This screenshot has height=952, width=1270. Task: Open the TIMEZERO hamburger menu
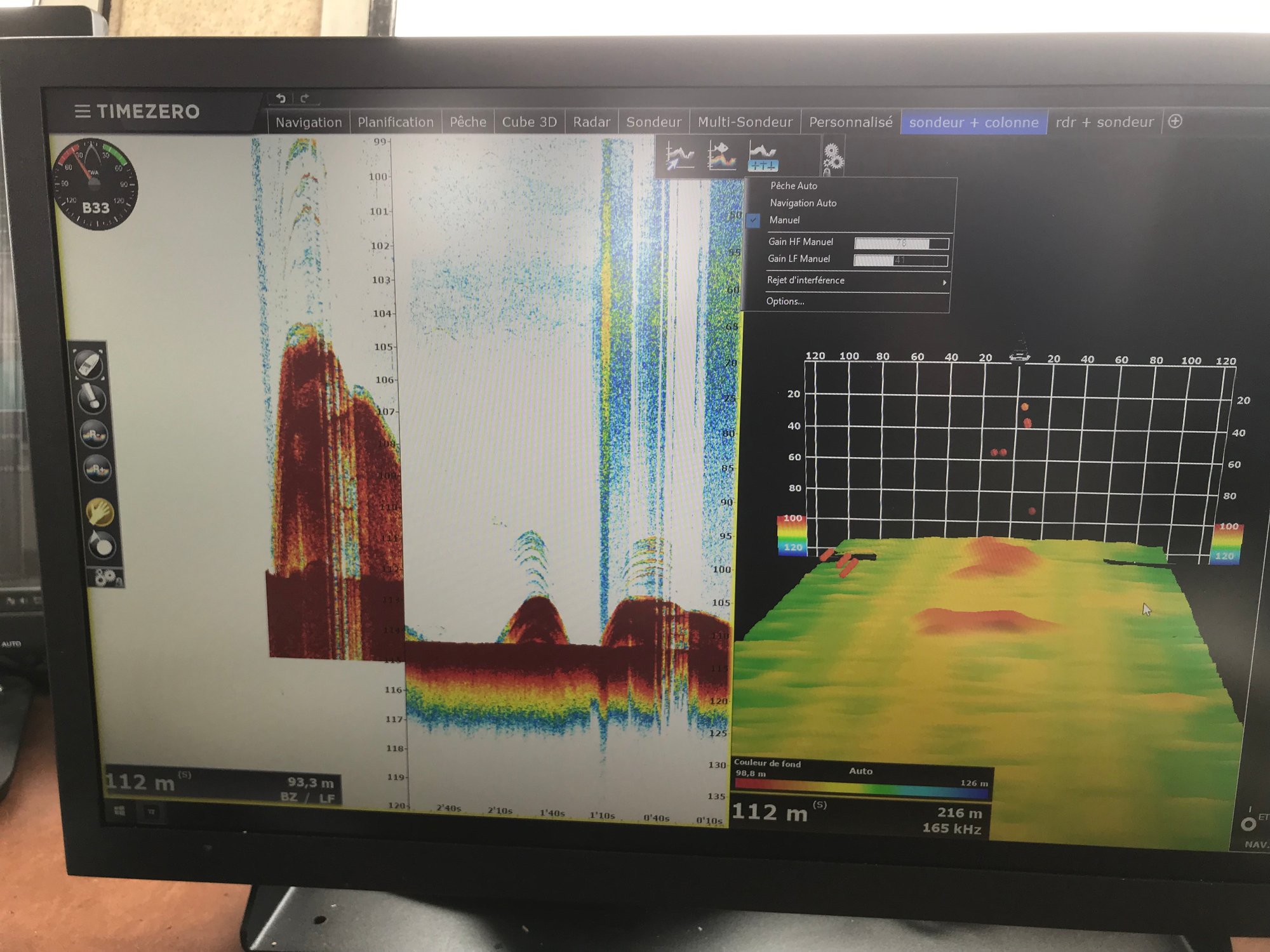tap(83, 112)
